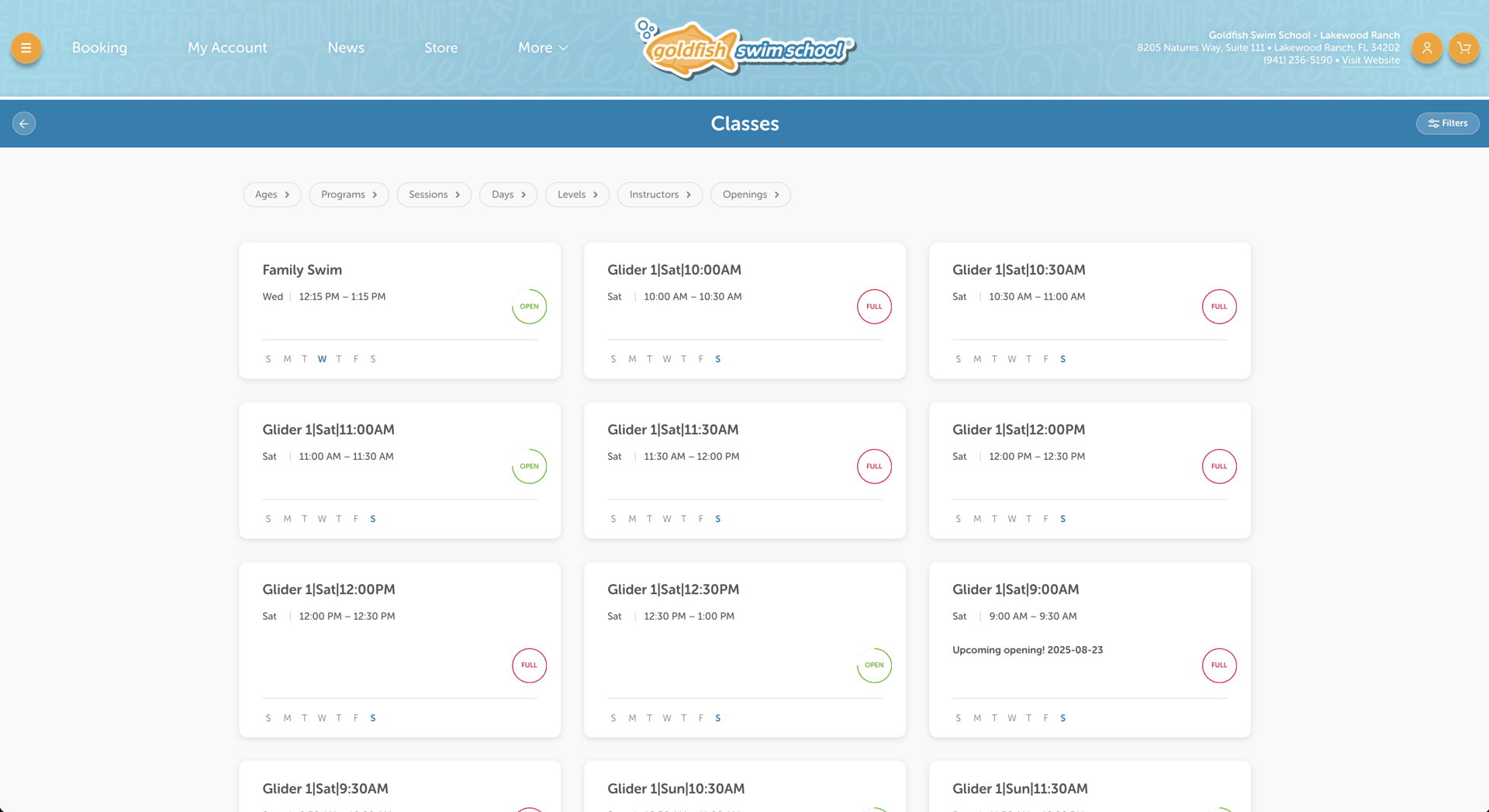Expand the Programs filter chip
The width and height of the screenshot is (1489, 812).
tap(349, 195)
